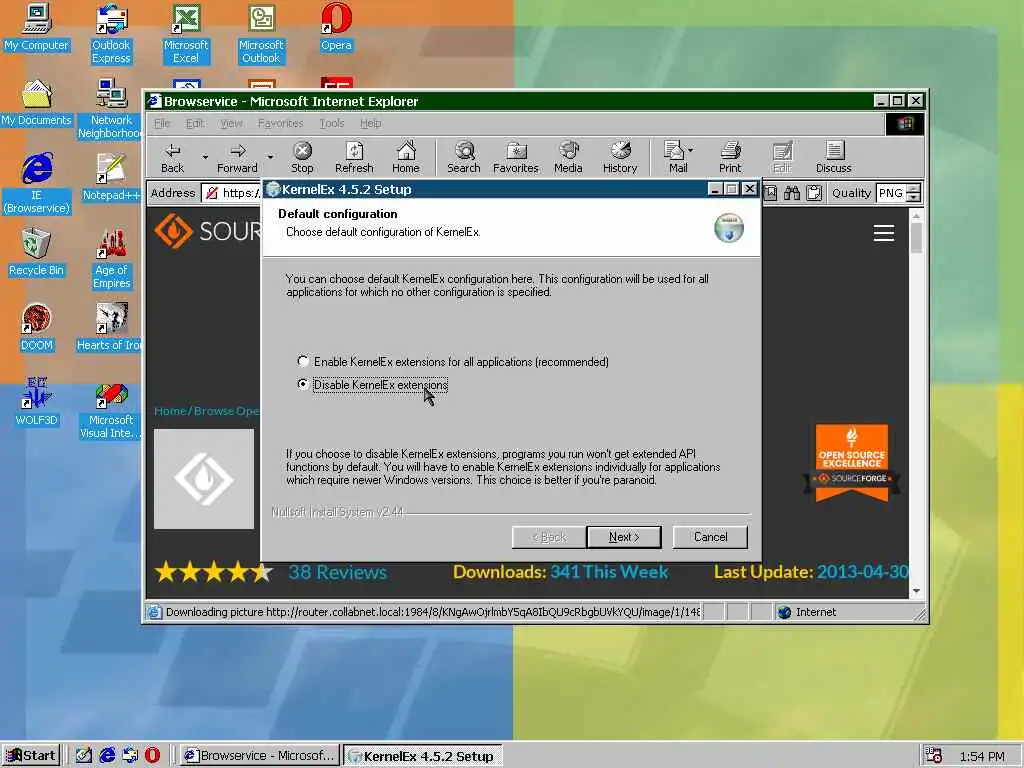
Task: Launch Opera from the quick launch bar
Action: pyautogui.click(x=152, y=756)
